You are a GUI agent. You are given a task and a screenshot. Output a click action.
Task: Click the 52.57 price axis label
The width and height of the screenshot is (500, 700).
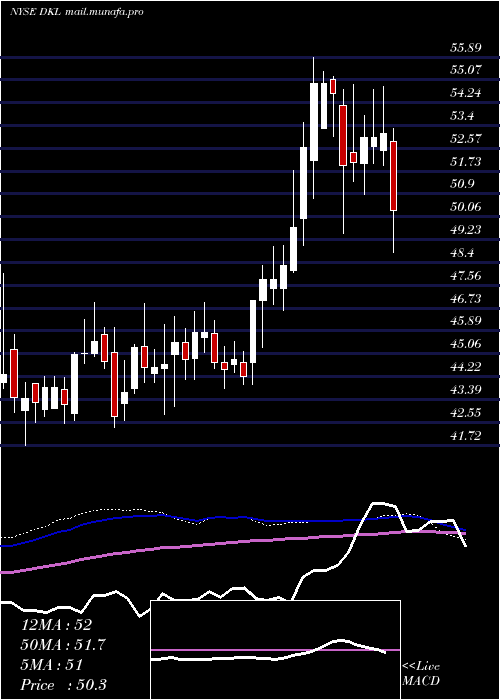(x=466, y=139)
